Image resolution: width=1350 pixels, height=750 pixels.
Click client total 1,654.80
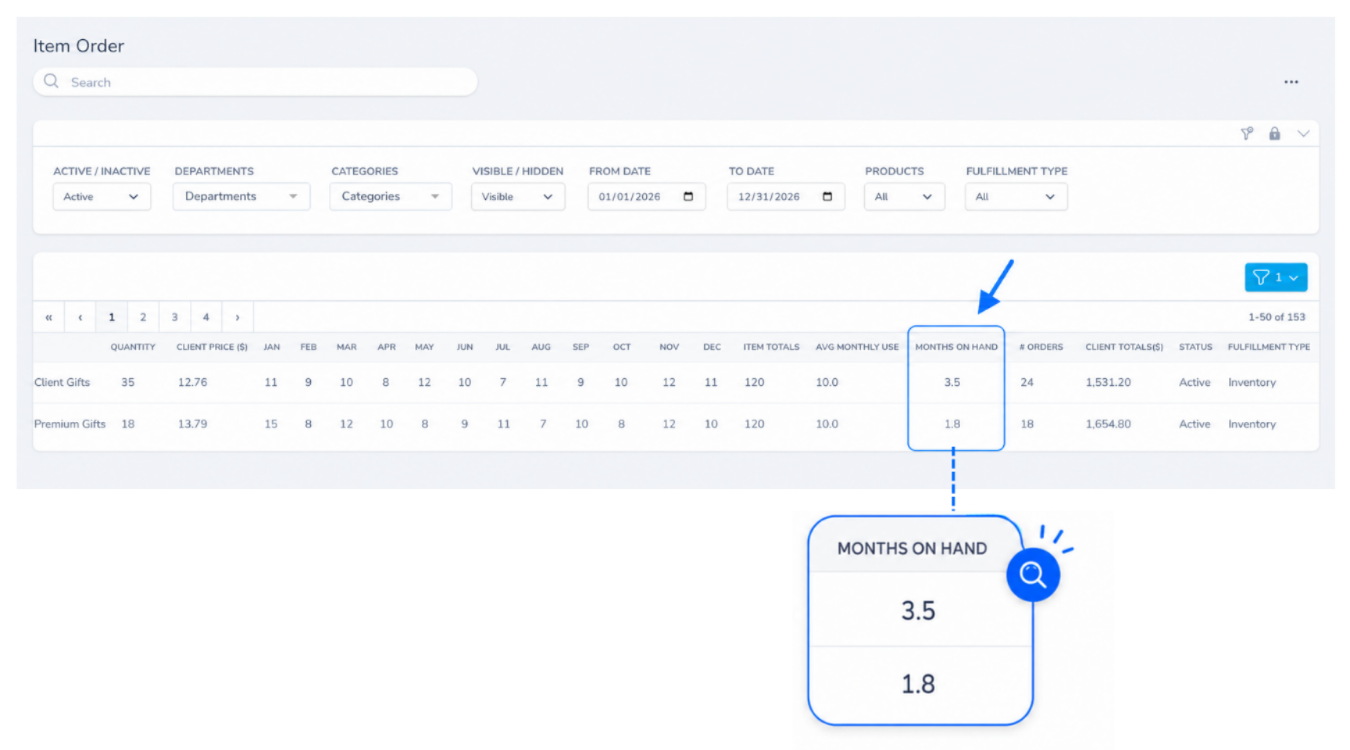point(1108,424)
